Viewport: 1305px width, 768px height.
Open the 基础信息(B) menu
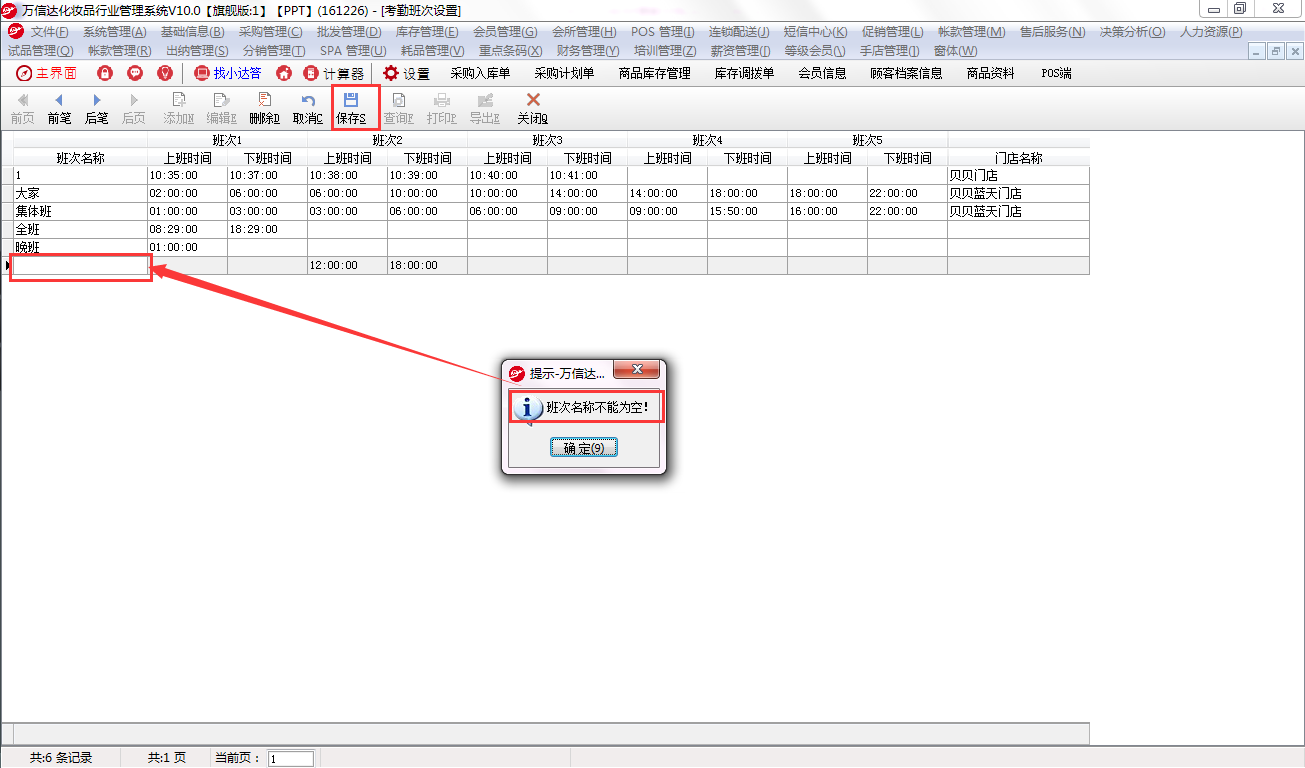192,32
